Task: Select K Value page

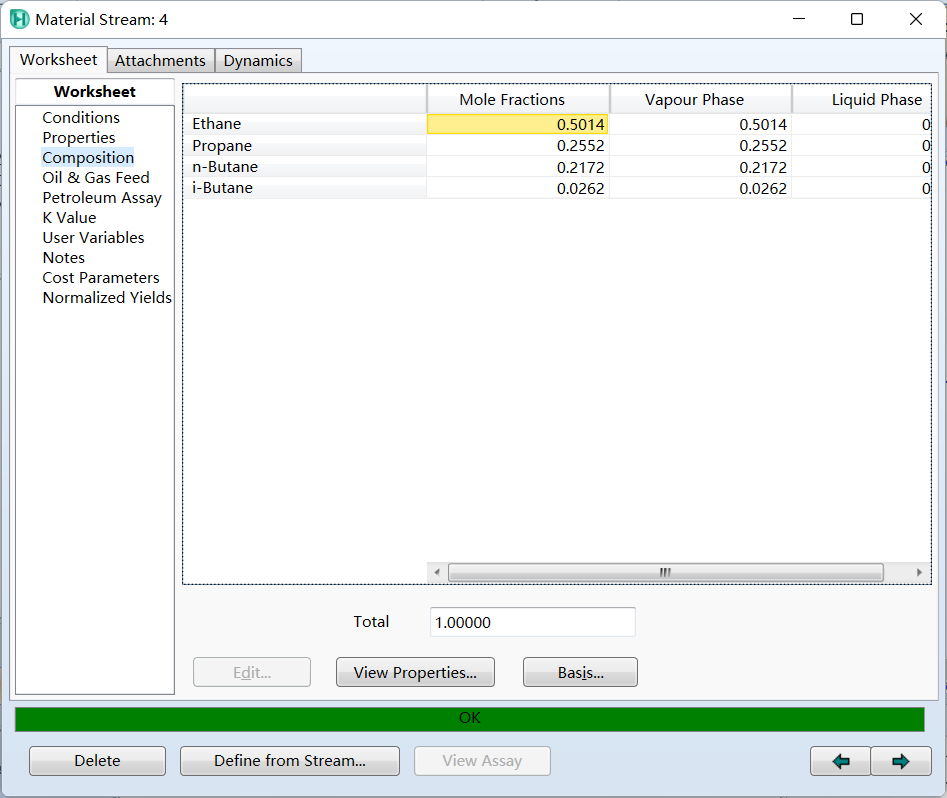Action: 69,217
